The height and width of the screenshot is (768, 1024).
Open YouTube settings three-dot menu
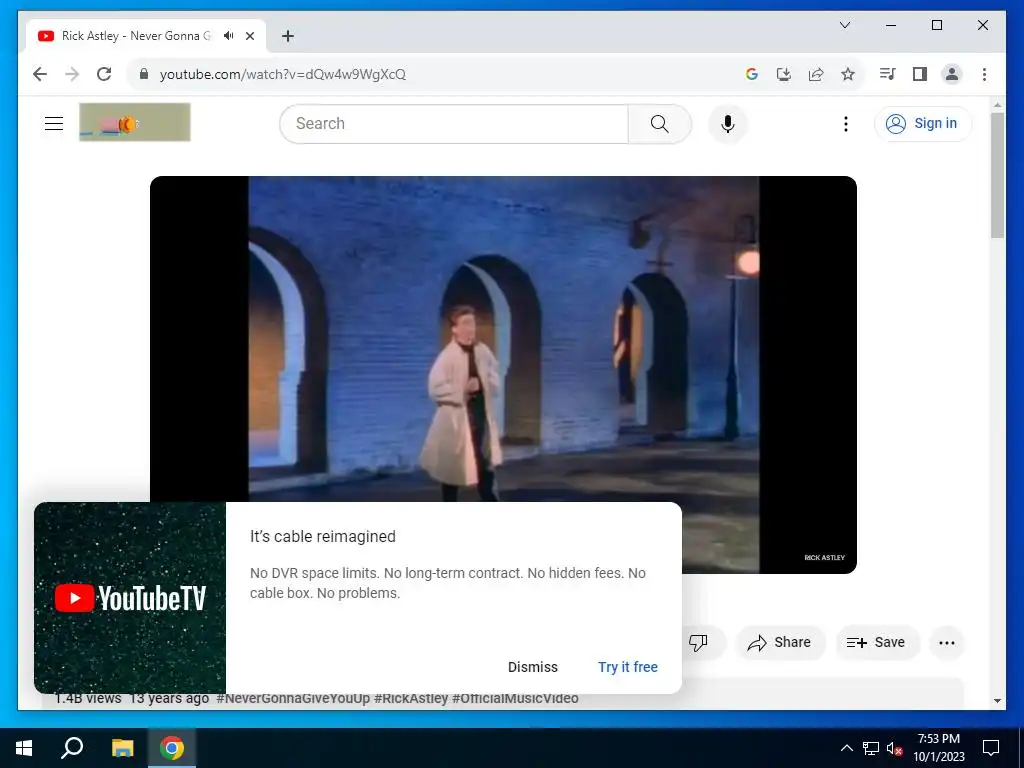click(846, 123)
